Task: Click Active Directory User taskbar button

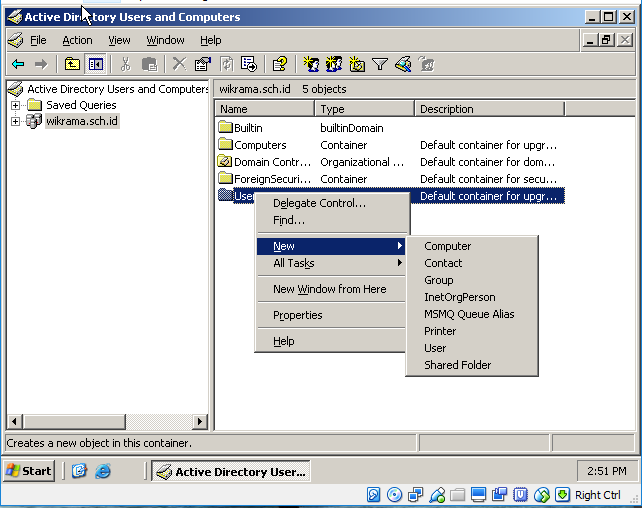Action: (x=231, y=471)
